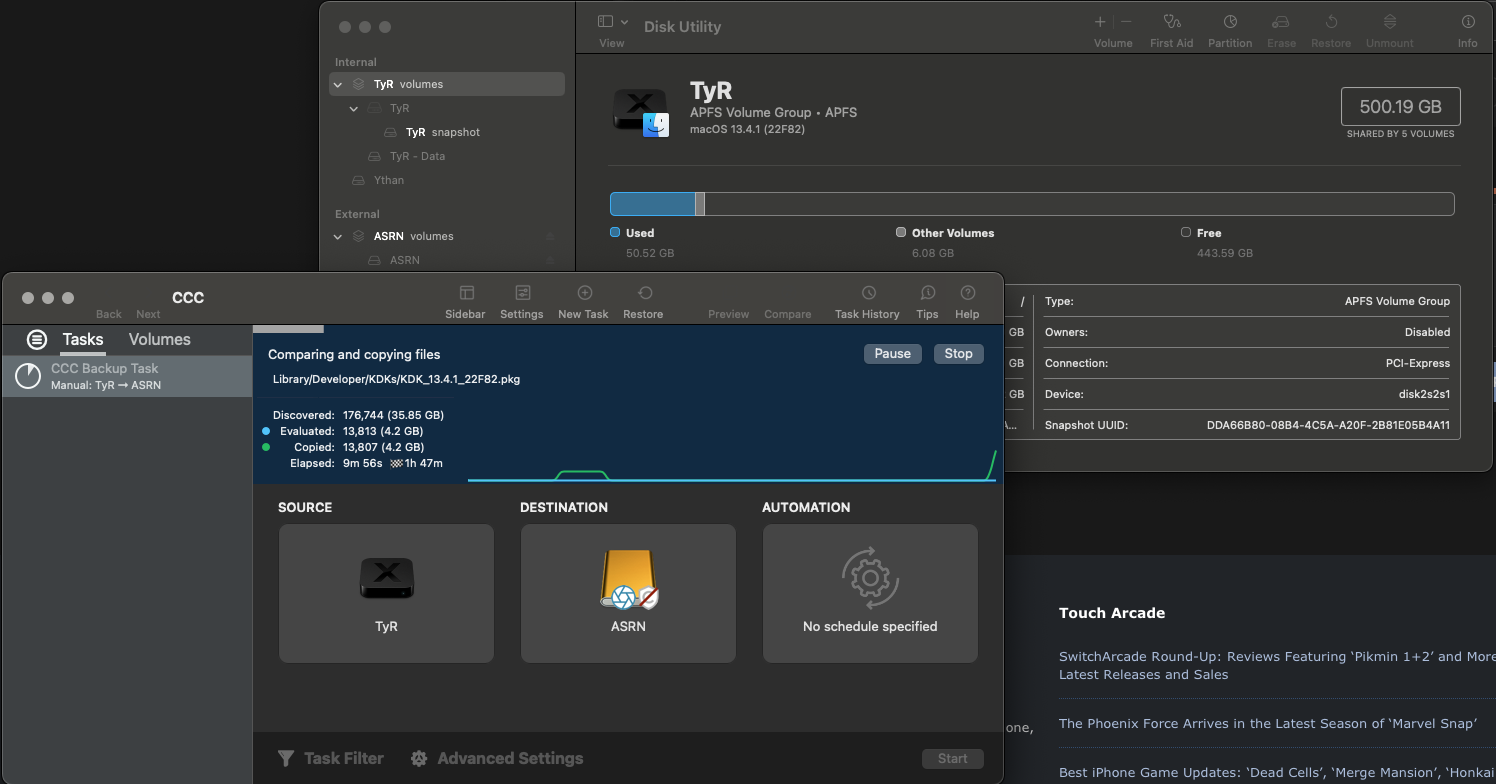
Task: Click the Free space color legend
Action: pyautogui.click(x=1186, y=232)
